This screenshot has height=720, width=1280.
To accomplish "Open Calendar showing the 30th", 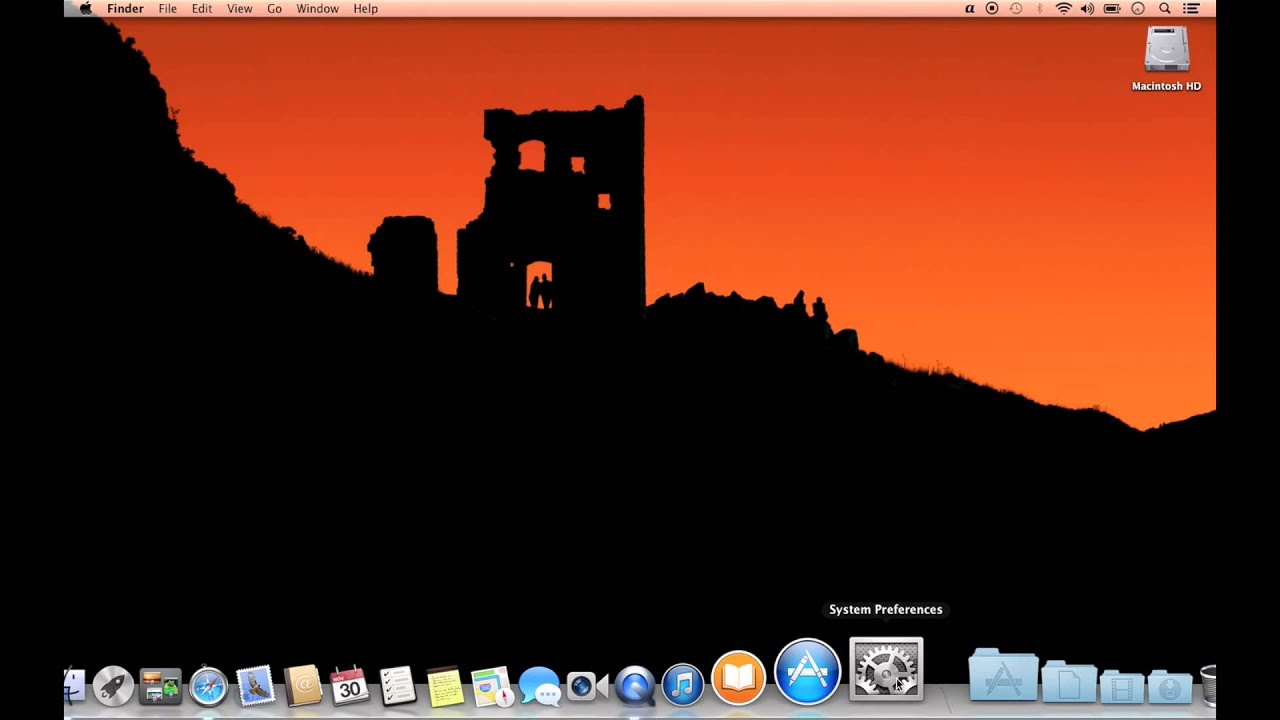I will (349, 687).
